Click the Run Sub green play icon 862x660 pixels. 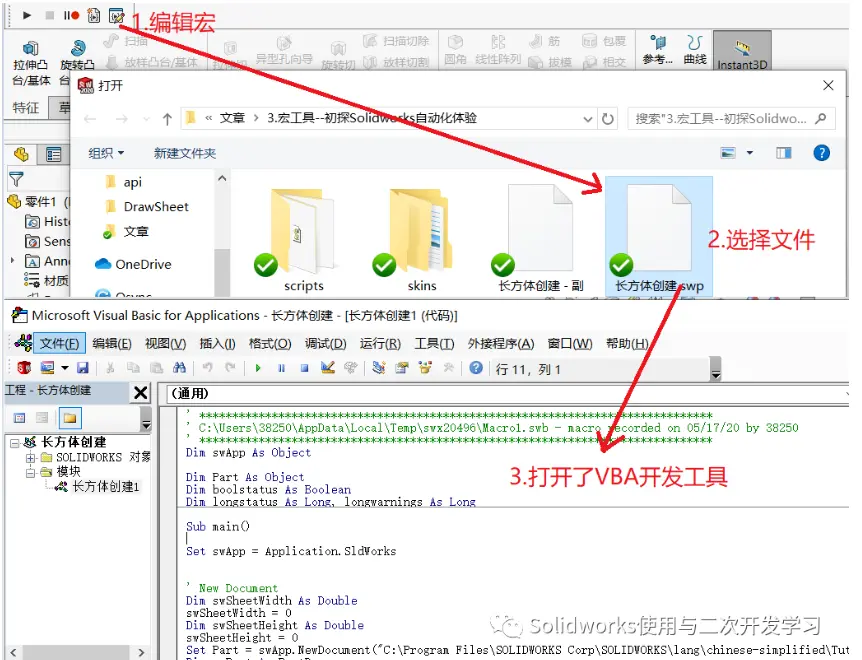pyautogui.click(x=258, y=368)
